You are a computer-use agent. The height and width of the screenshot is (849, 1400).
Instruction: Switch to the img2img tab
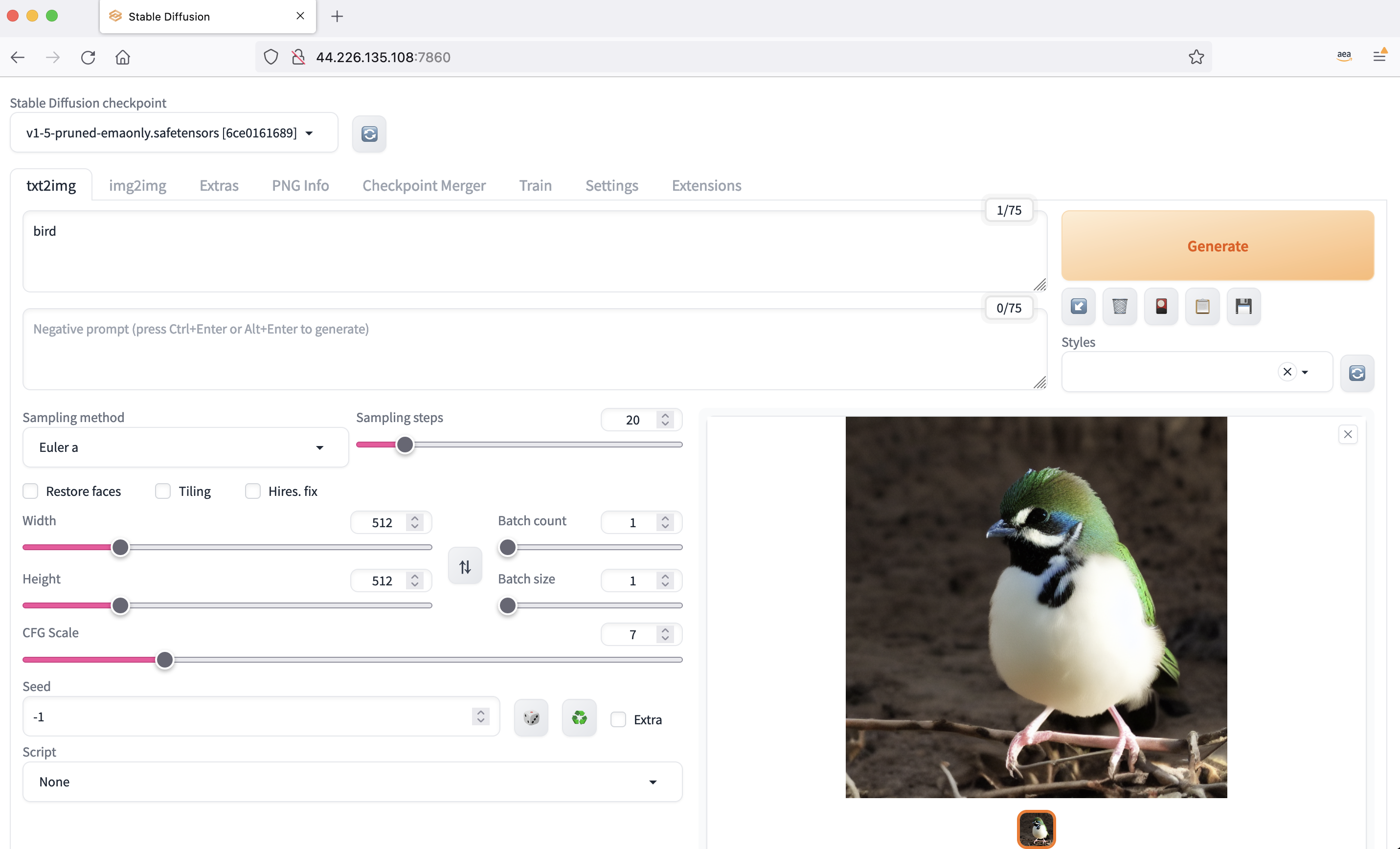(x=137, y=186)
